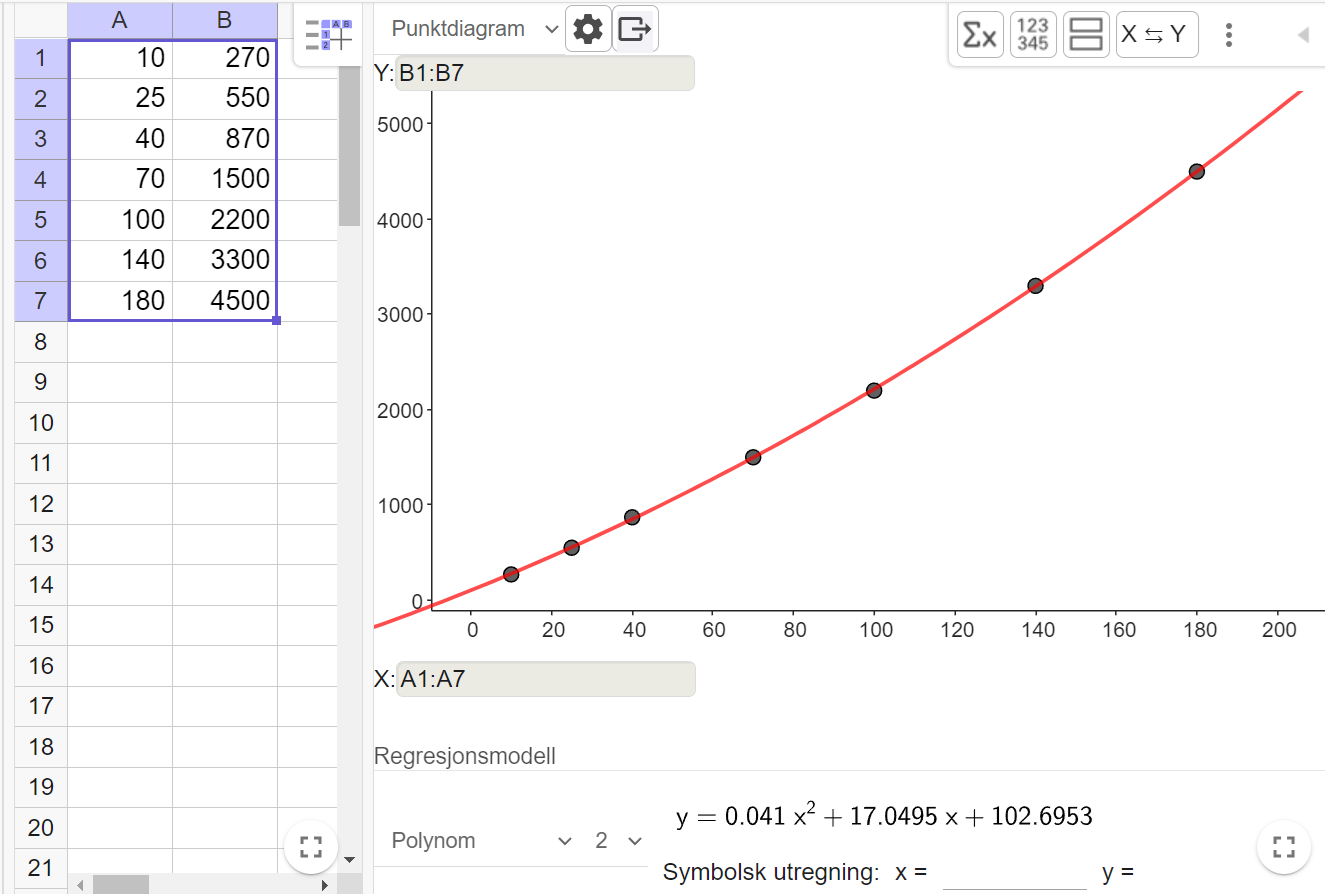Toggle the statistics sigma-x button
Image resolution: width=1325 pixels, height=894 pixels.
tap(979, 35)
